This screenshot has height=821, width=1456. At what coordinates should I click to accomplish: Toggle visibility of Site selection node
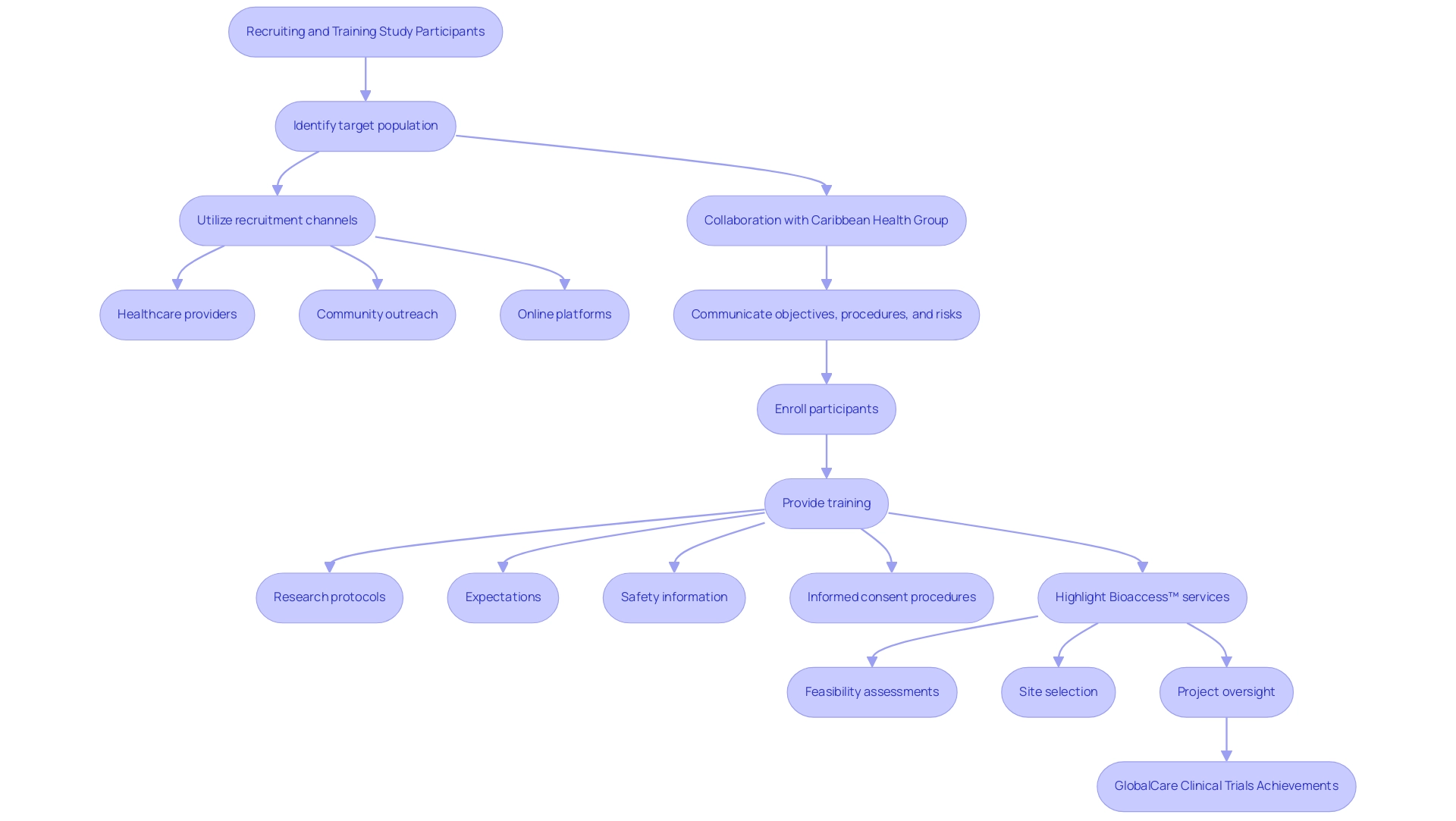click(1059, 690)
